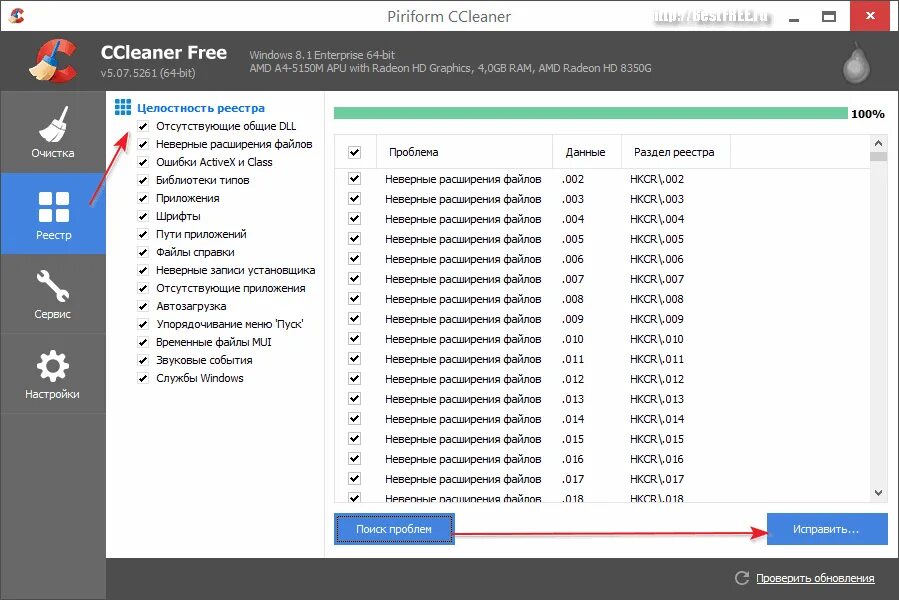Toggle the Приложения checkbox
This screenshot has height=600, width=899.
tap(143, 198)
